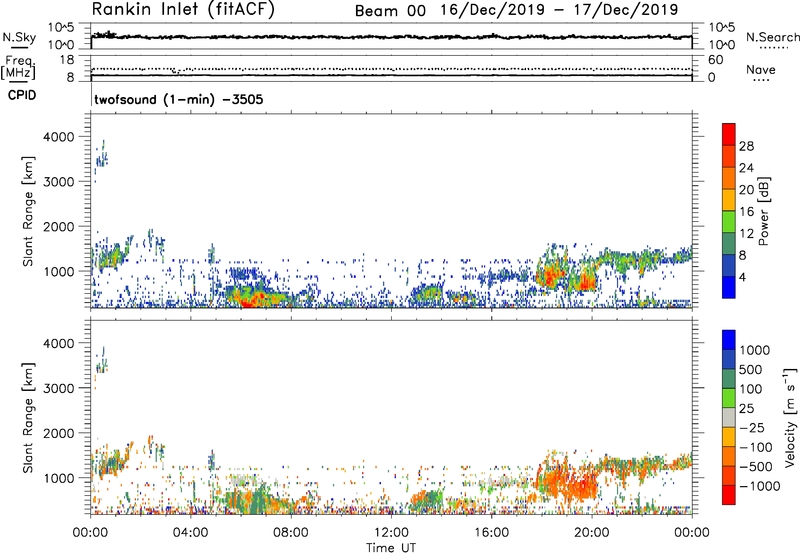Click the '-1000' value on the Velocity colorbar
Screen dimensions: 800x554
pos(760,486)
